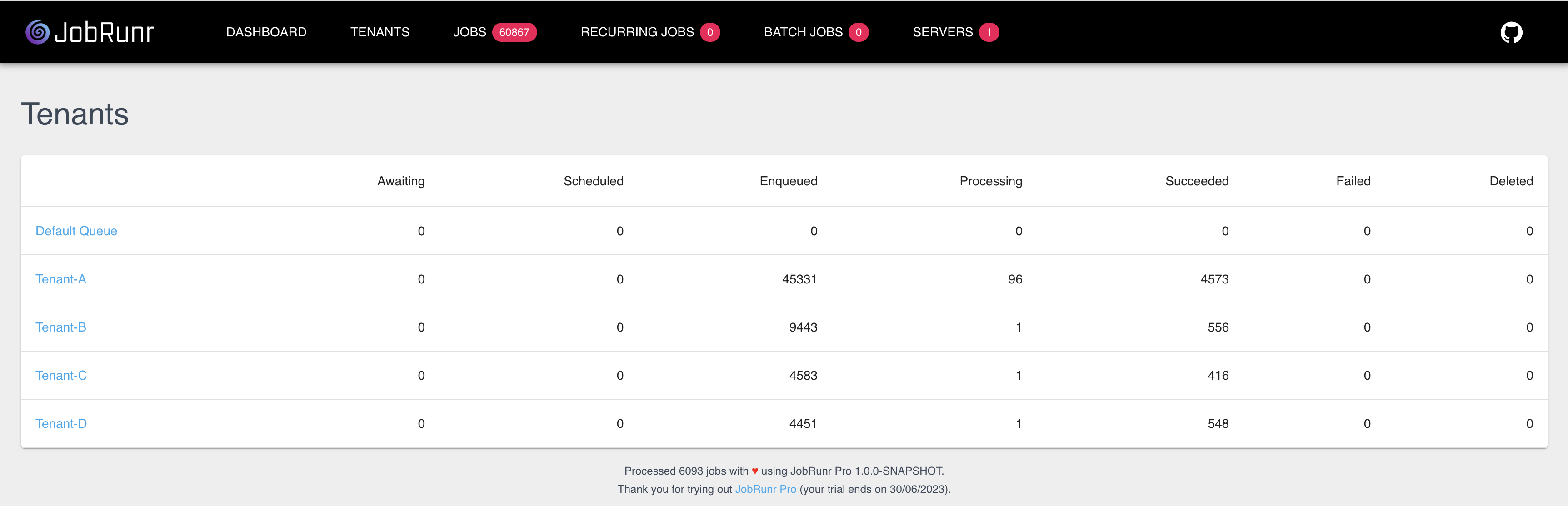Open the Jobs menu item
This screenshot has width=1568, height=506.
[x=469, y=32]
